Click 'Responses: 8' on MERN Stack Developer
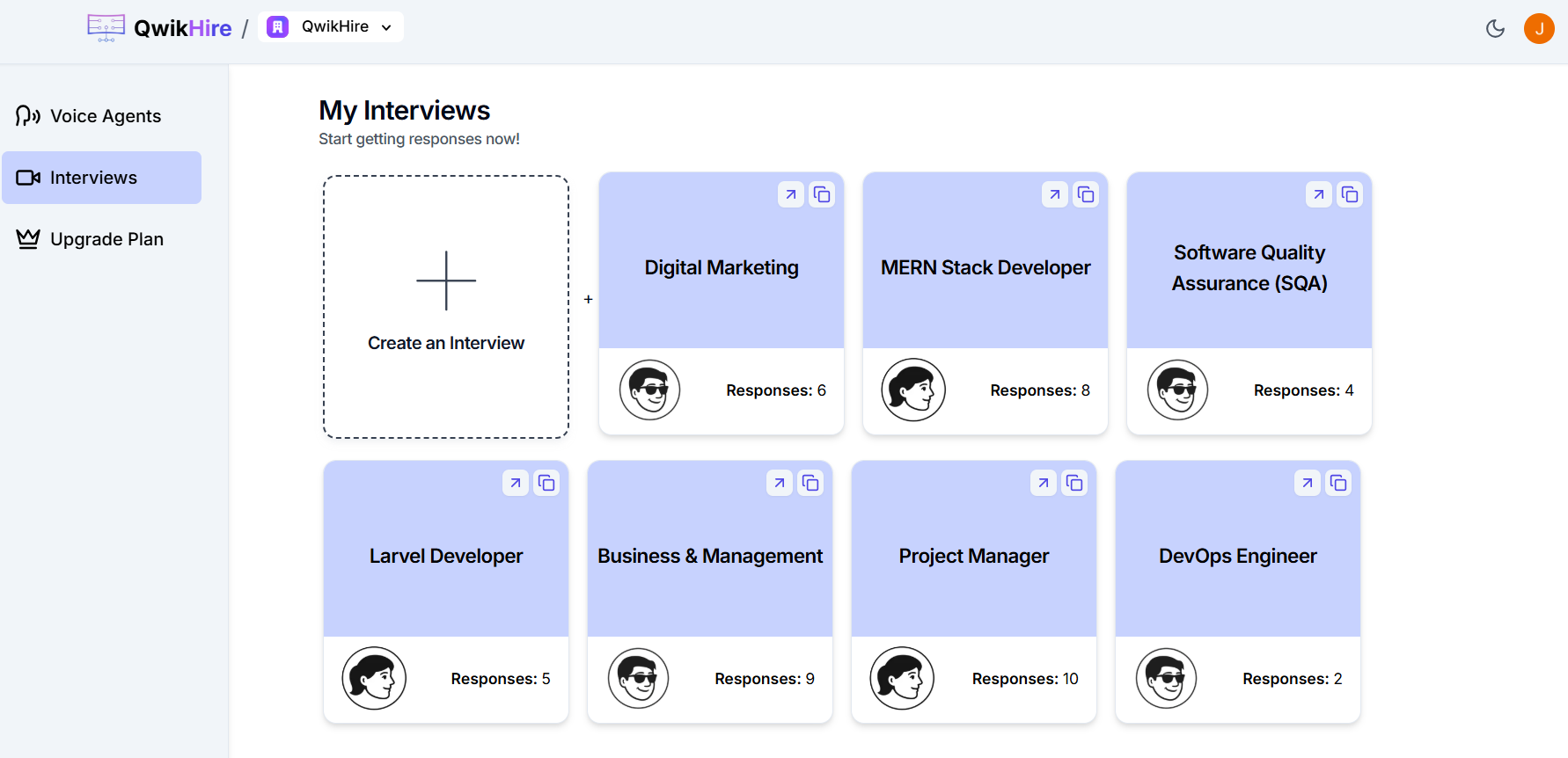Image resolution: width=1568 pixels, height=758 pixels. (x=1040, y=390)
